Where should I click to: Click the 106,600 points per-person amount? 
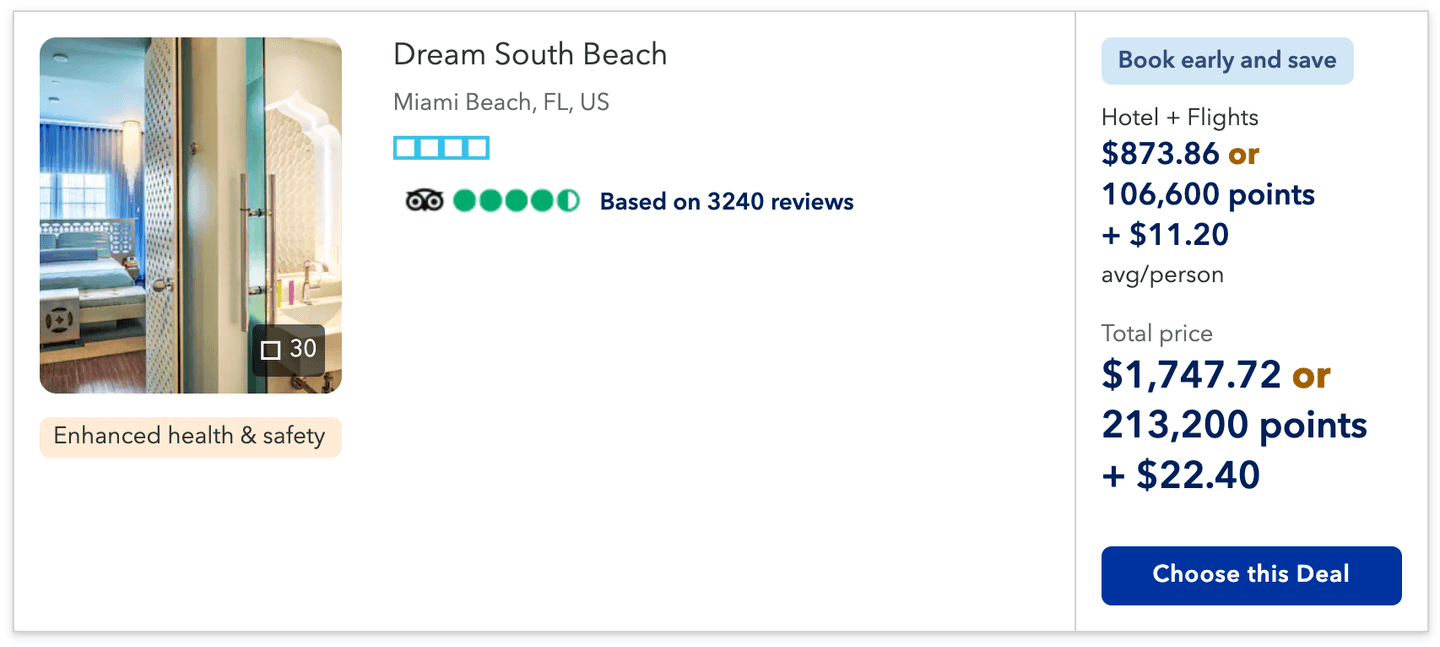[1207, 194]
